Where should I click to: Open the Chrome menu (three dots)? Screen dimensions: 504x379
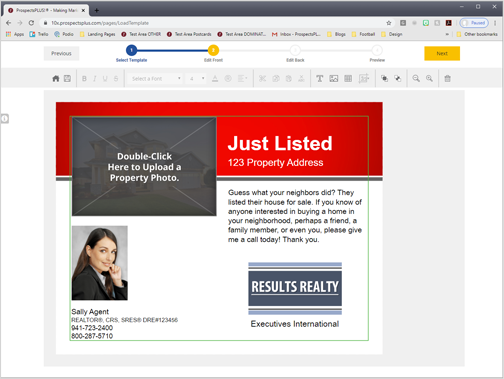pyautogui.click(x=495, y=23)
